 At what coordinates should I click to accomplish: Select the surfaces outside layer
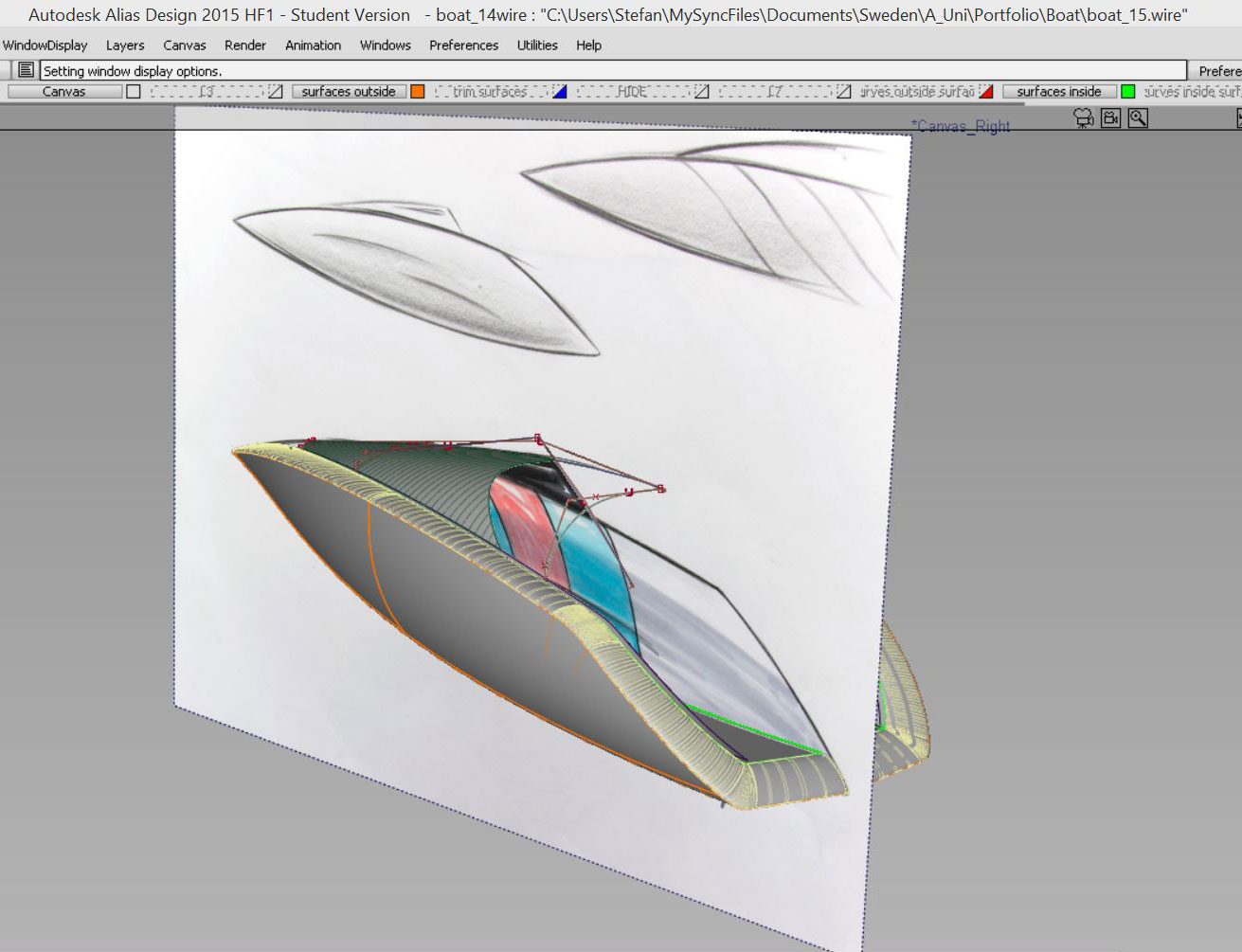click(349, 92)
